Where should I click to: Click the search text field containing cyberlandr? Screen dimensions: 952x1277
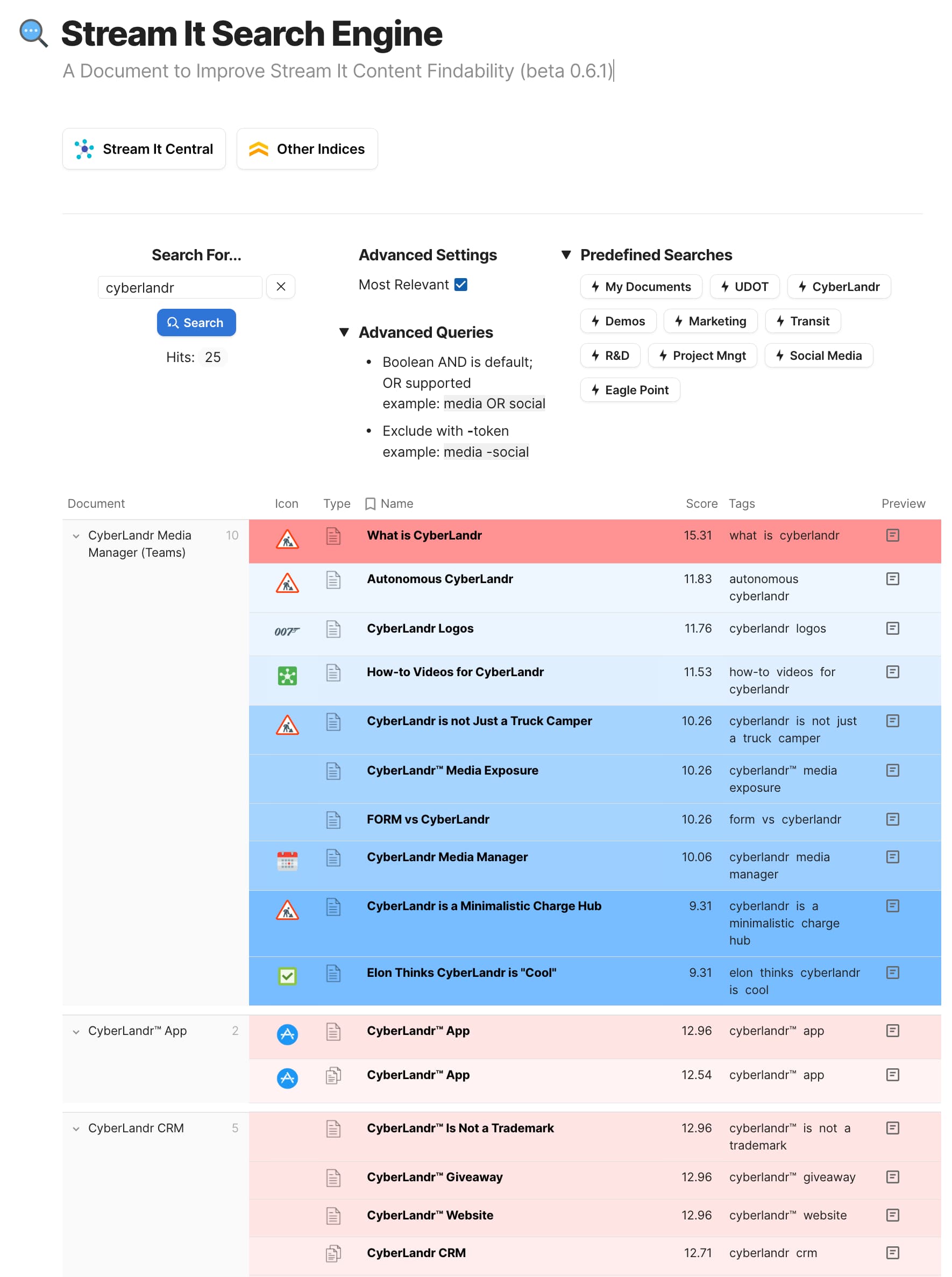coord(180,288)
